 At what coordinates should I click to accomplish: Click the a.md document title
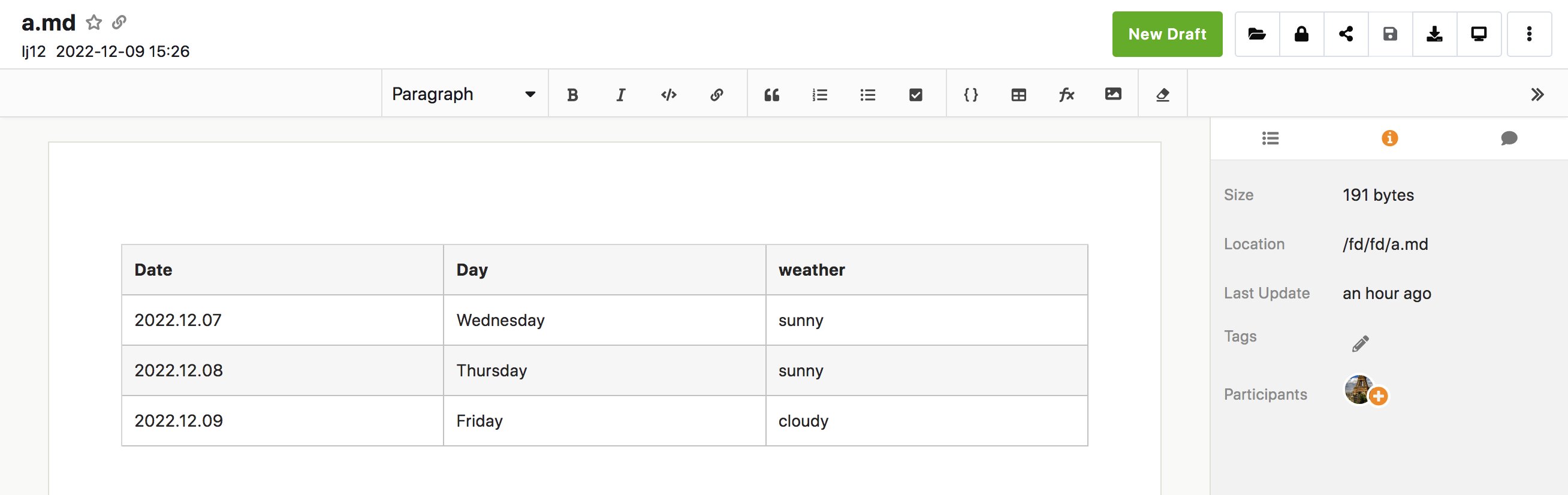49,23
